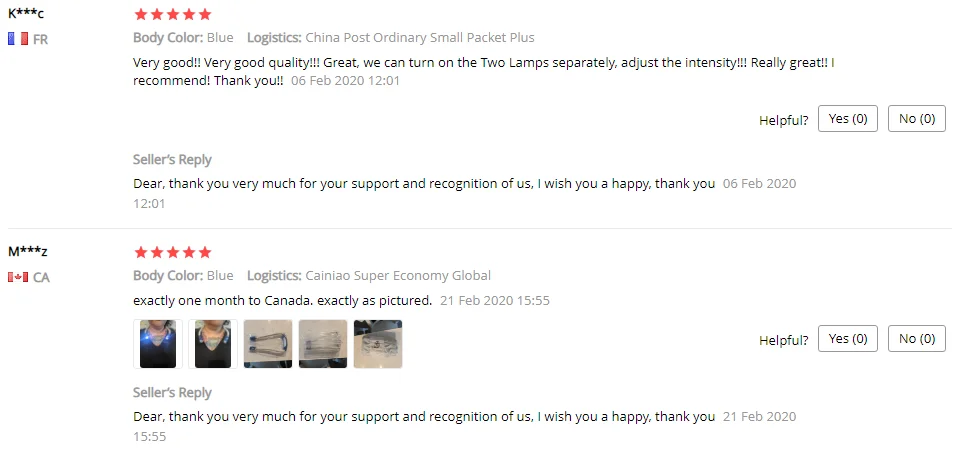Click Seller's Reply heading under K***c's review

coord(172,160)
